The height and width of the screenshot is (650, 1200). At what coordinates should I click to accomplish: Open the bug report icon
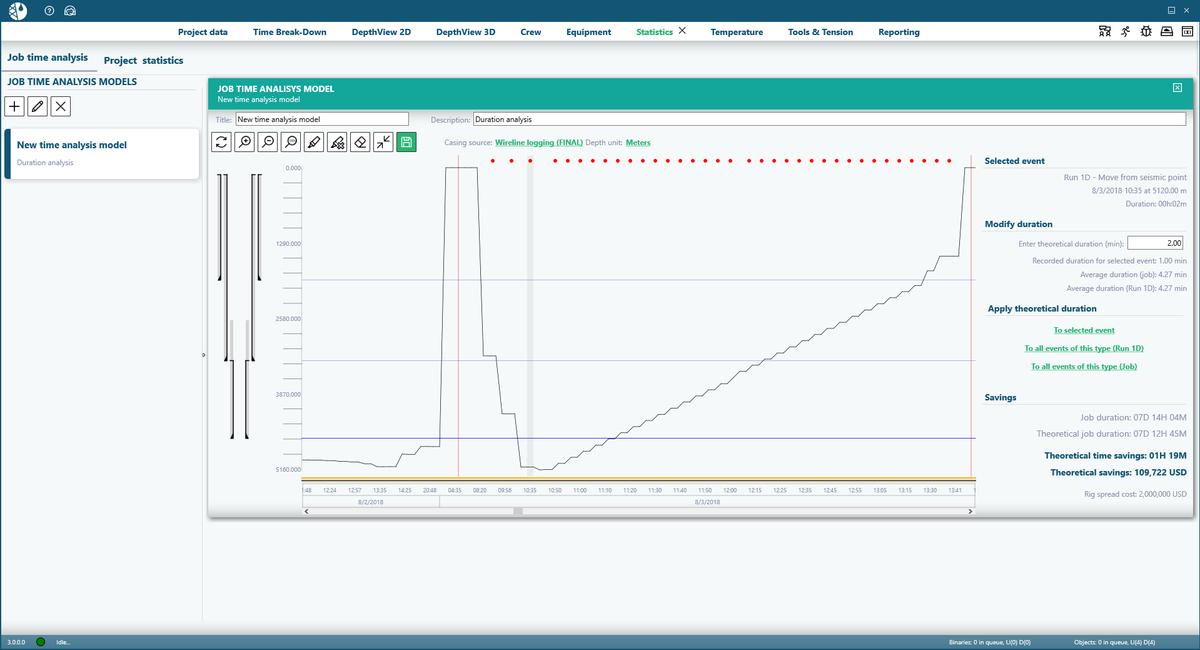1145,32
